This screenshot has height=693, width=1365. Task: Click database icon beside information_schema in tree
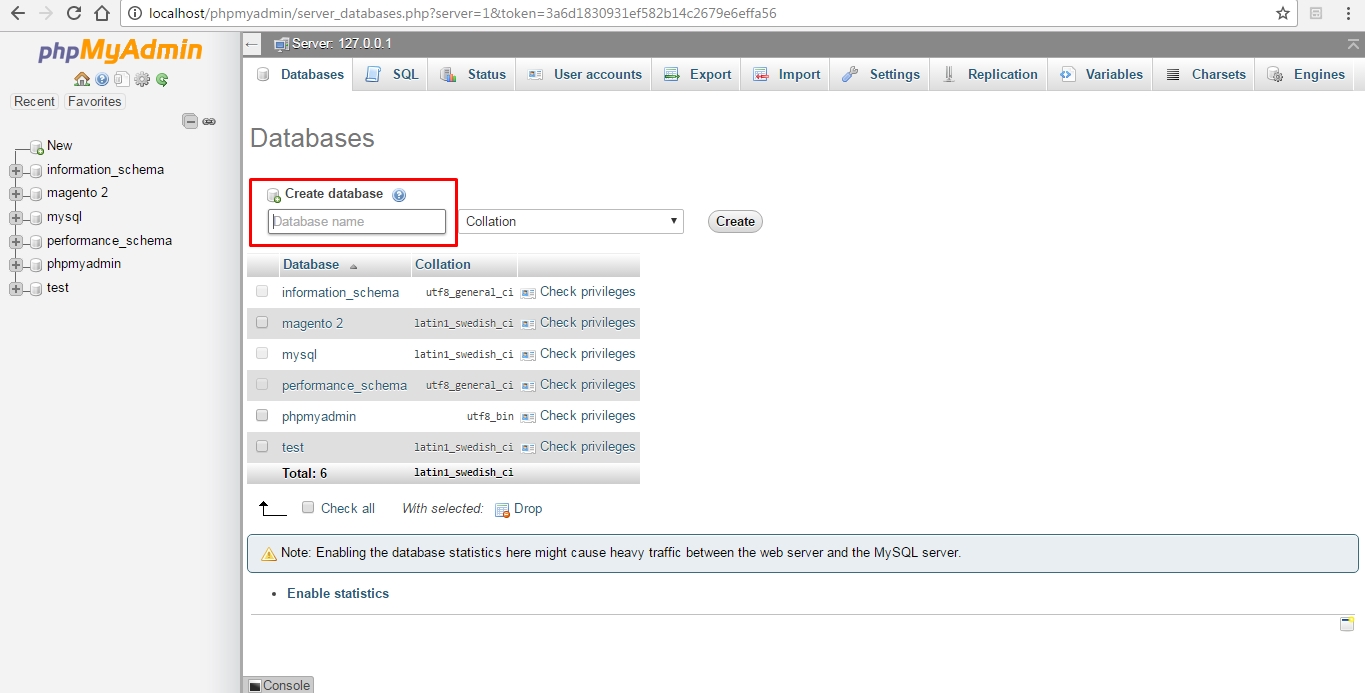(36, 170)
